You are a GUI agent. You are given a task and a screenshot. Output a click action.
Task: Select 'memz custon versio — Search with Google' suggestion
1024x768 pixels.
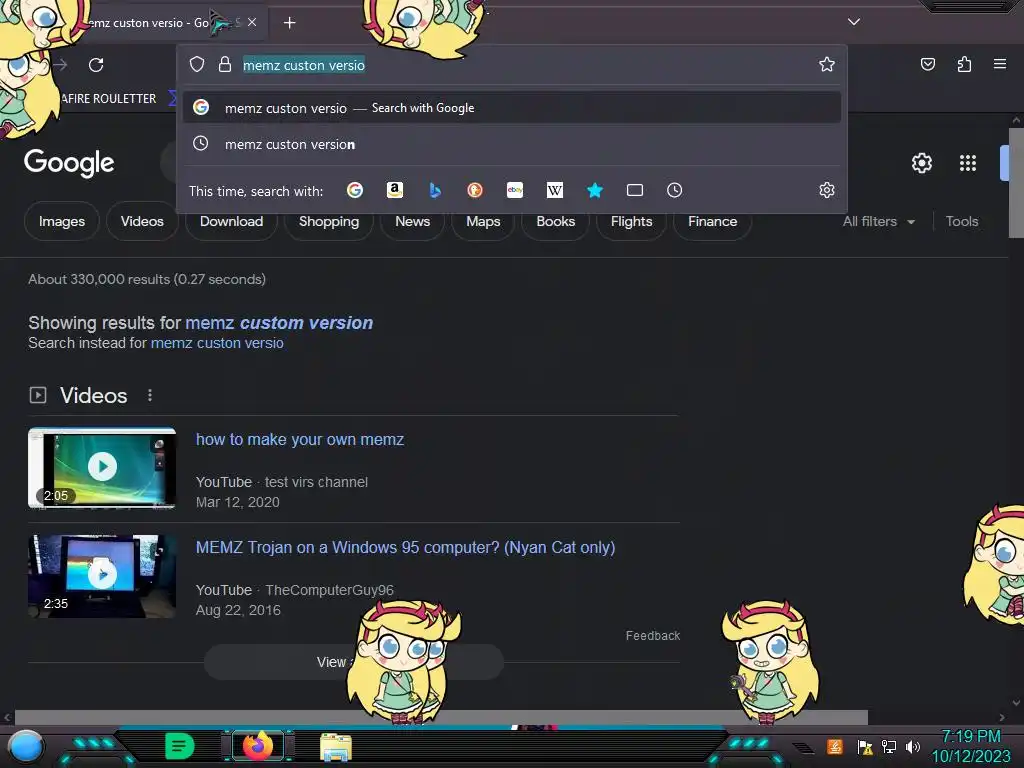coord(512,108)
